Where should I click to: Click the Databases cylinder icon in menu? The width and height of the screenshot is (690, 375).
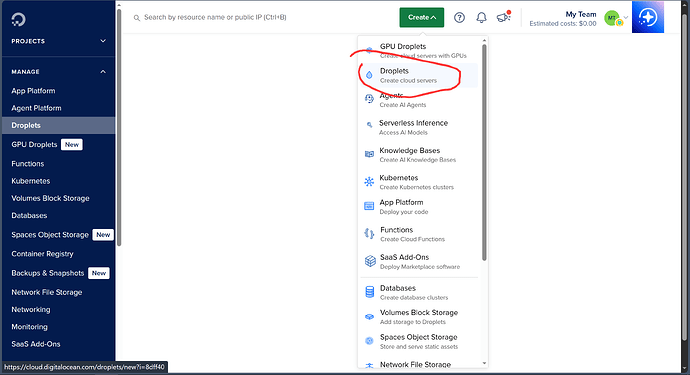tap(370, 292)
